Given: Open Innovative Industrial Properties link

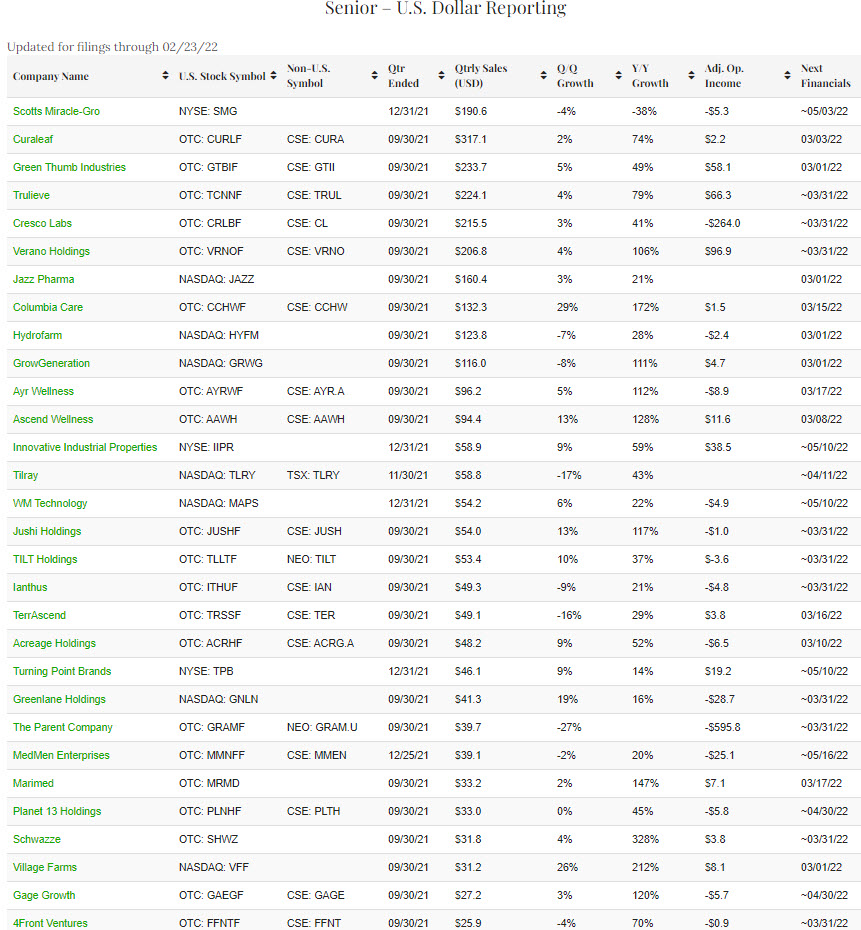Looking at the screenshot, I should tap(85, 447).
